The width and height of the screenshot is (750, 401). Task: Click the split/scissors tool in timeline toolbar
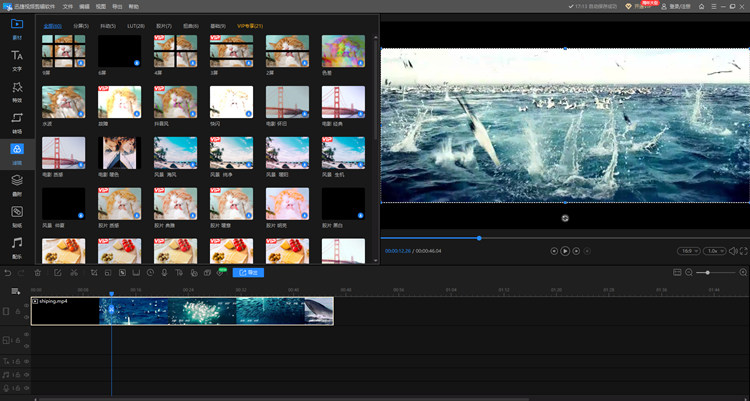[x=75, y=272]
